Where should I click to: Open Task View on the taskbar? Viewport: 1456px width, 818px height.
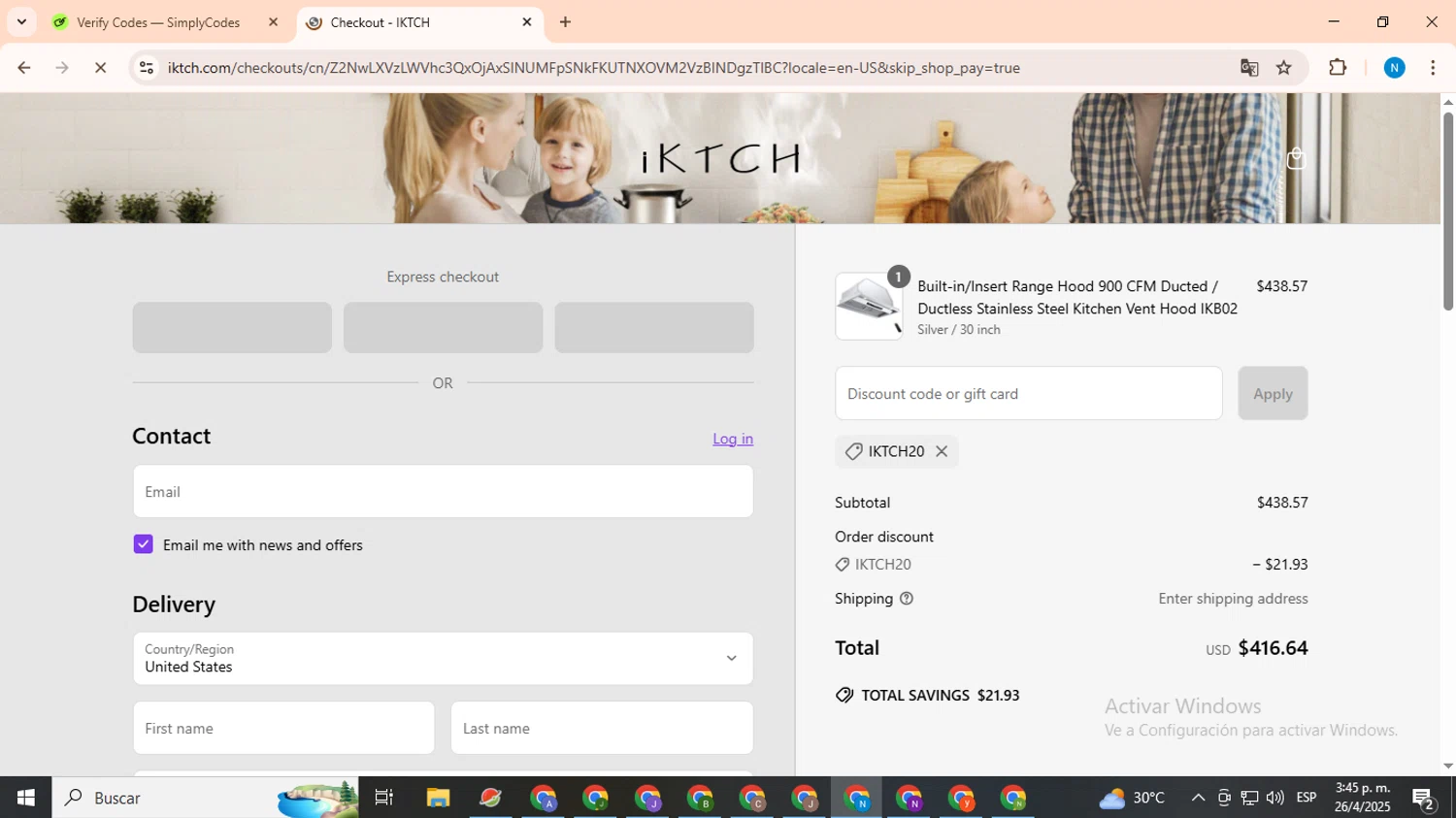pyautogui.click(x=384, y=798)
